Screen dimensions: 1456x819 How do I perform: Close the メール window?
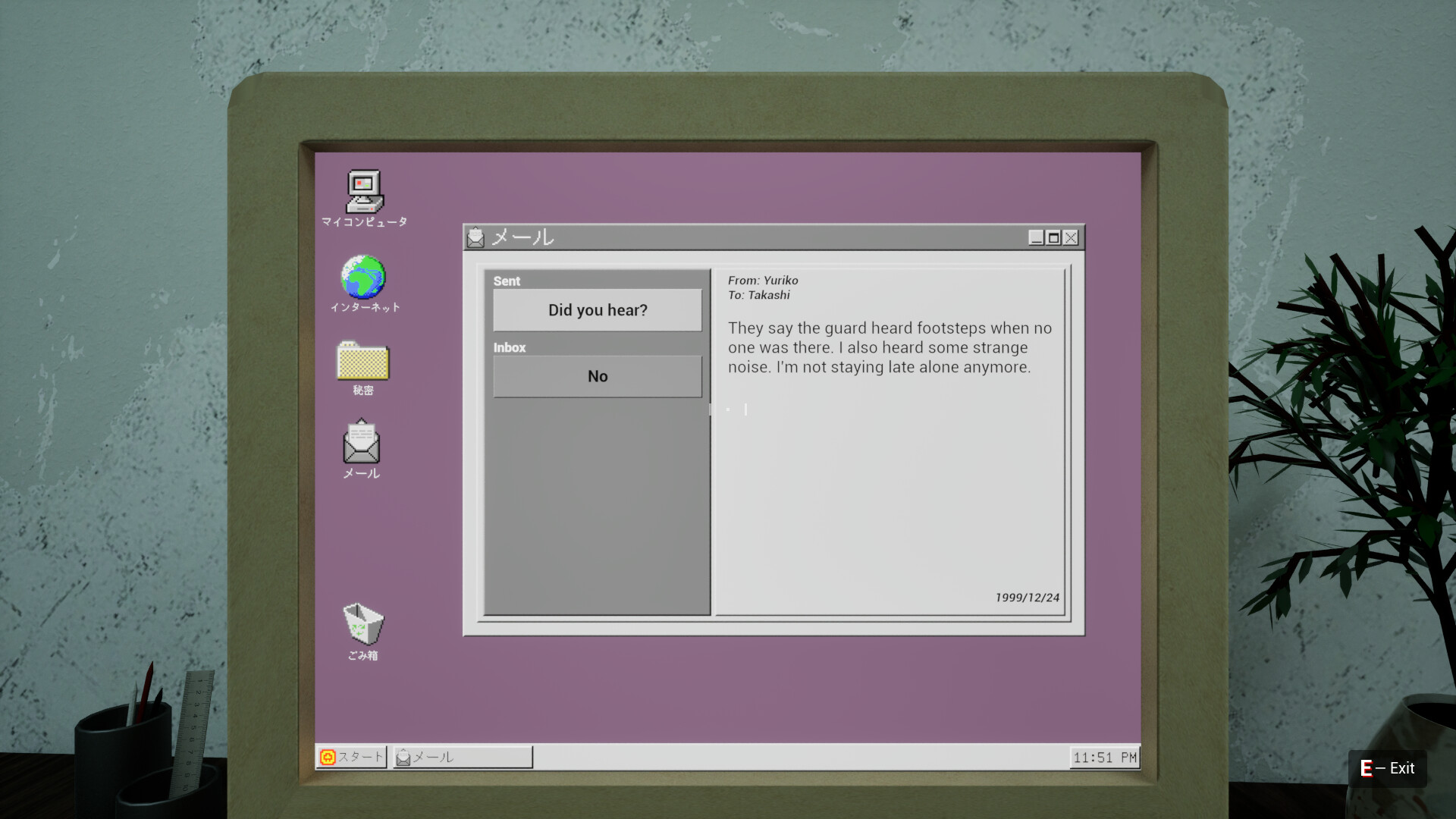1071,238
